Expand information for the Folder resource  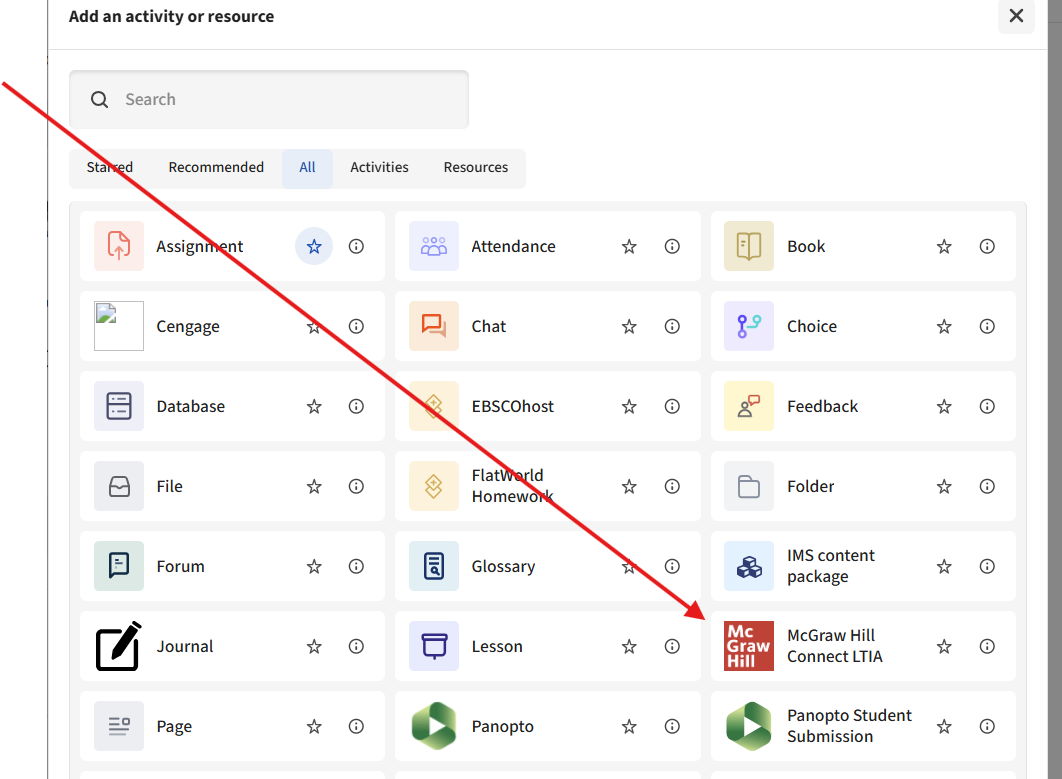pos(987,486)
